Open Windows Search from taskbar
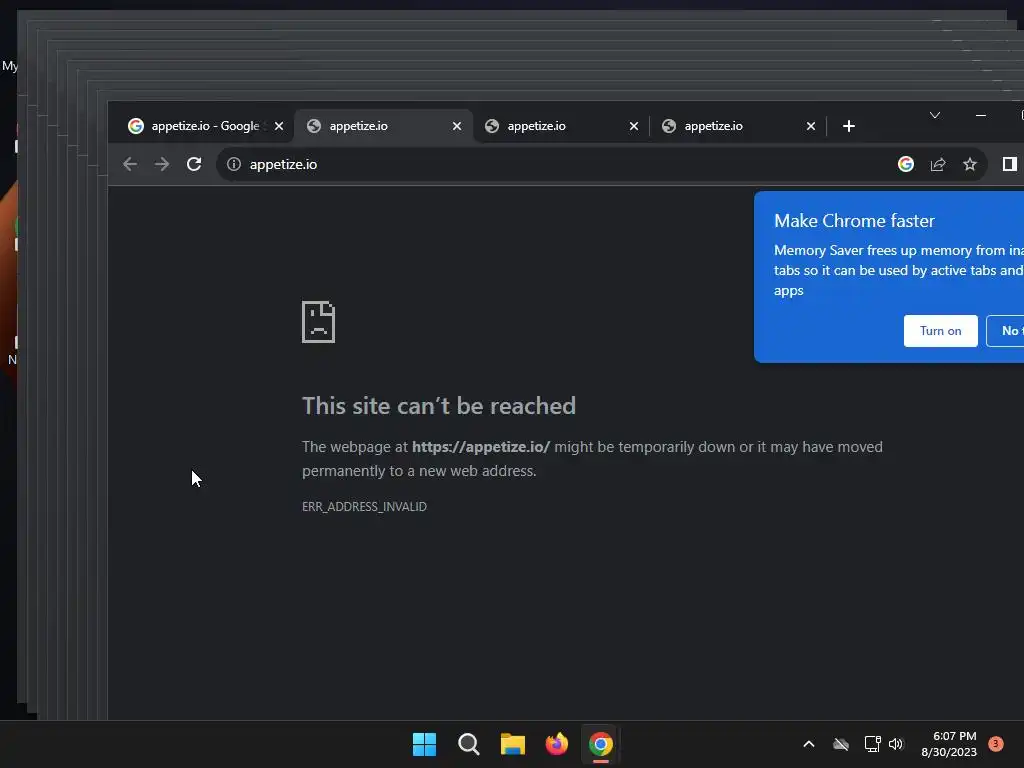 pyautogui.click(x=468, y=744)
